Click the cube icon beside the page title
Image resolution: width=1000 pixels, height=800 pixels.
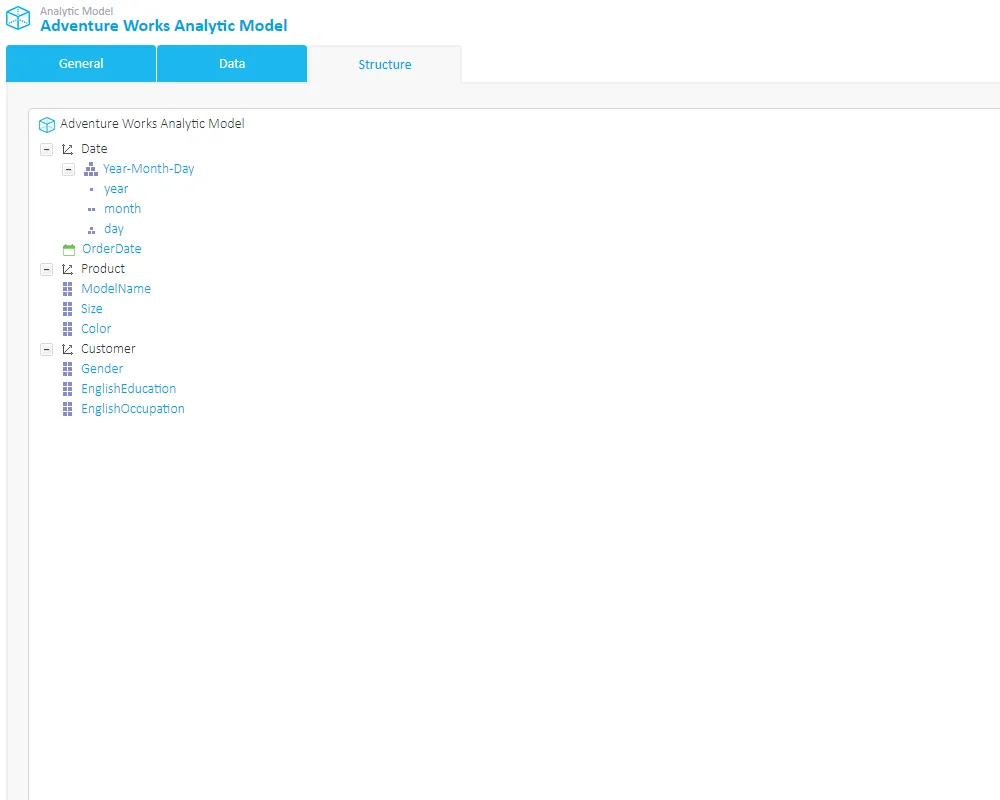[18, 18]
